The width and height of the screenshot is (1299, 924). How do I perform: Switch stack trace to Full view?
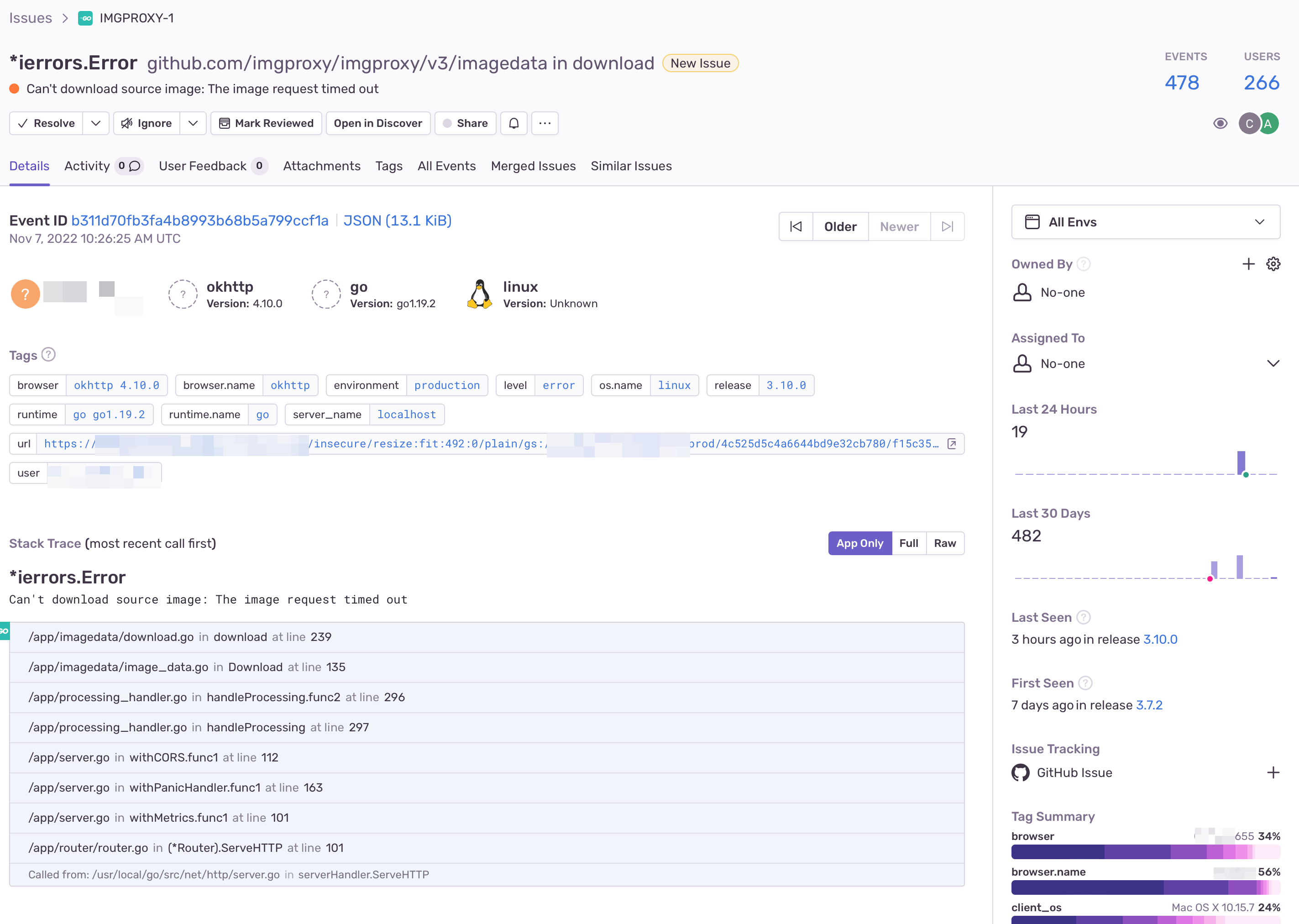click(x=909, y=543)
